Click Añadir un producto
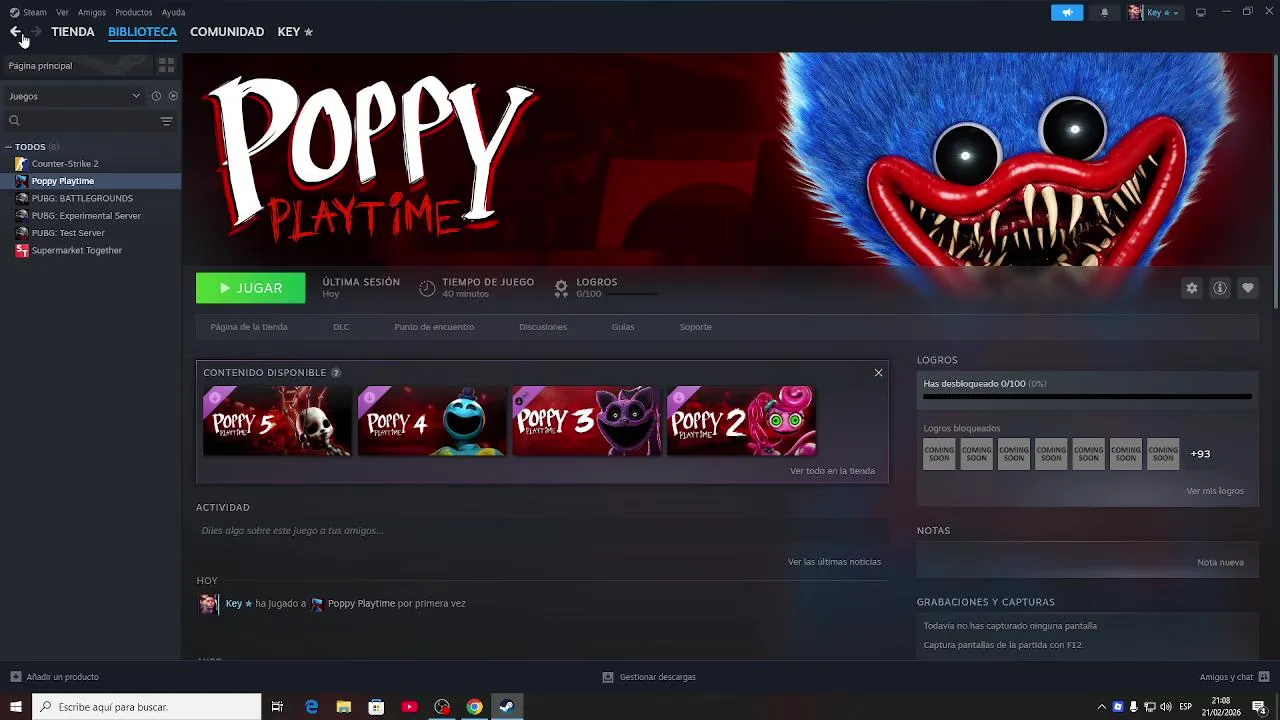1280x720 pixels. (x=54, y=677)
